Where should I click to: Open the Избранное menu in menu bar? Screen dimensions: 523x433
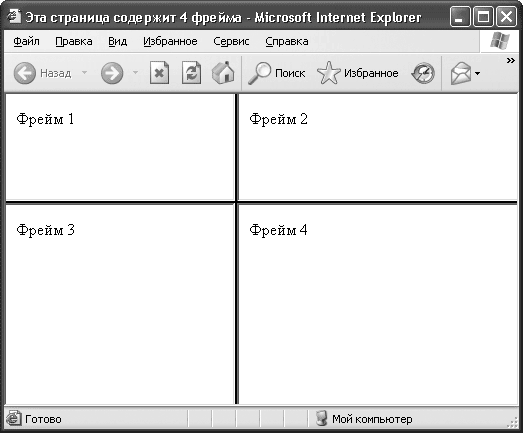tap(170, 41)
